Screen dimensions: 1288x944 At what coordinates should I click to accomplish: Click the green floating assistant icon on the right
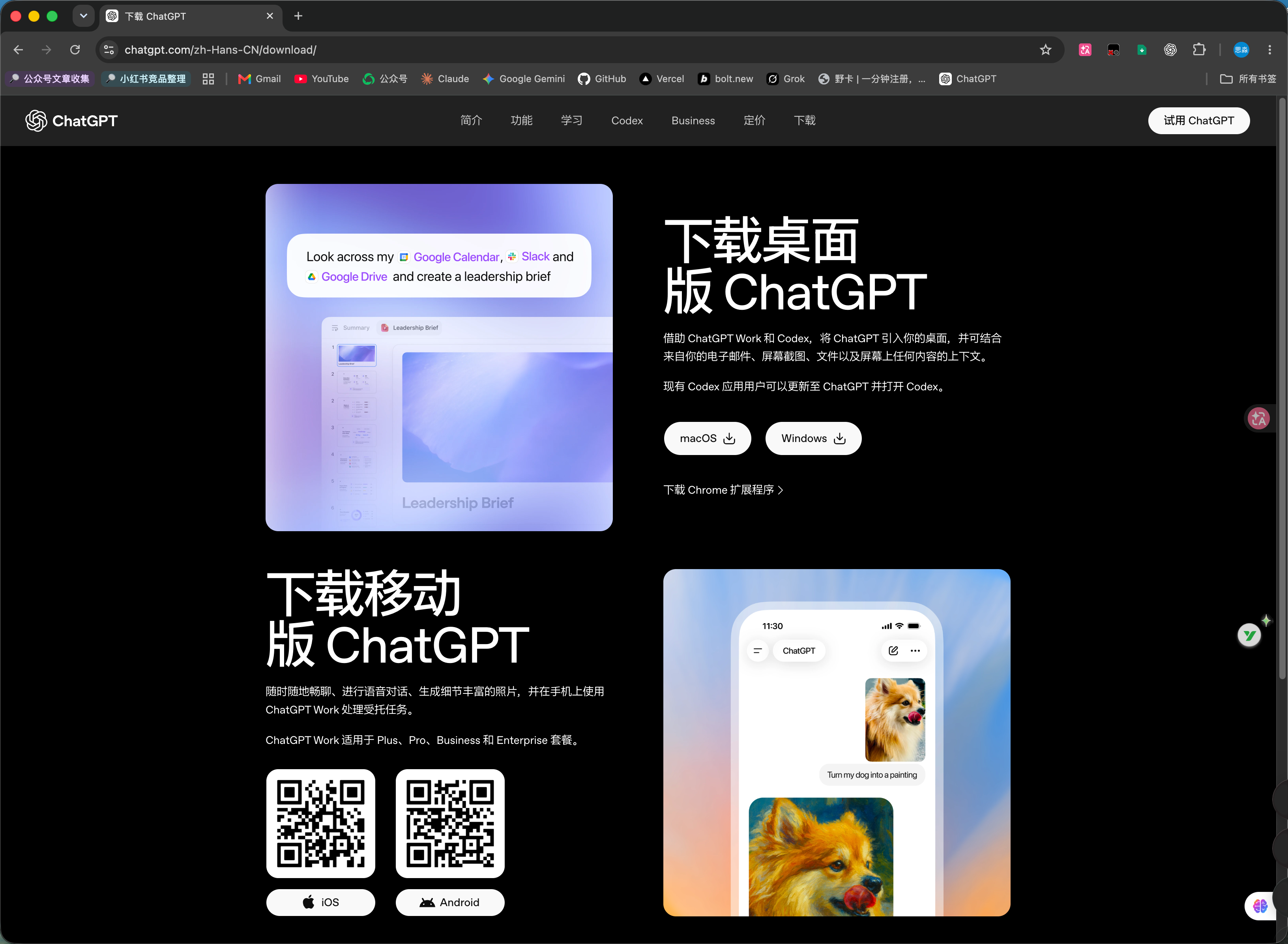point(1249,635)
